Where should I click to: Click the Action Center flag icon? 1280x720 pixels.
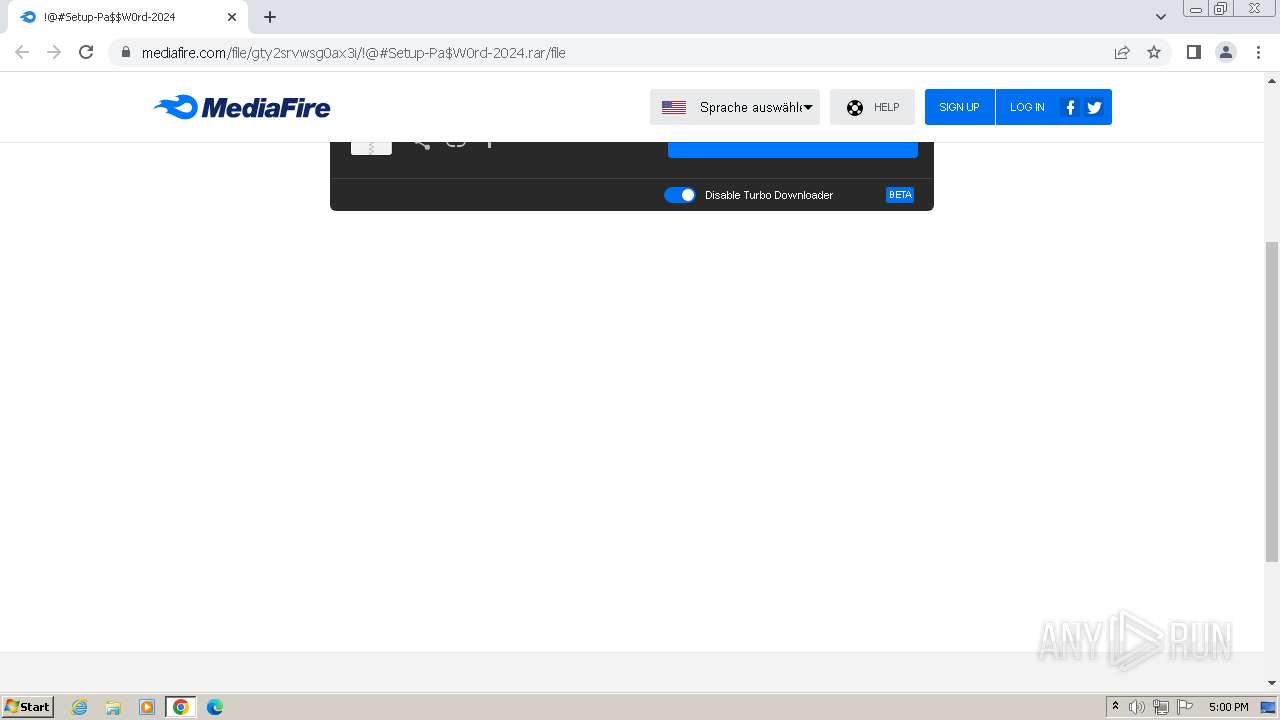click(x=1185, y=707)
